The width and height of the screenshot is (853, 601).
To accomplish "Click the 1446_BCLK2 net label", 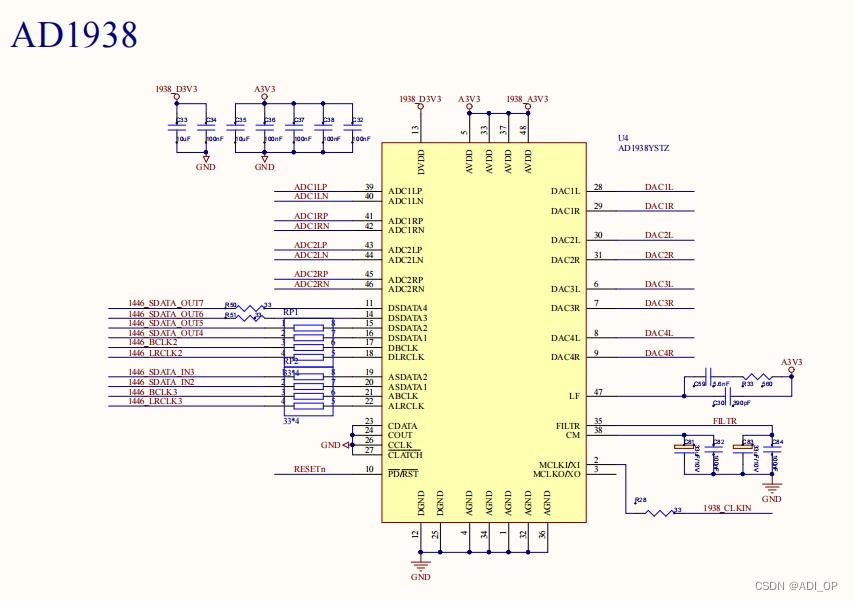I will tap(153, 342).
